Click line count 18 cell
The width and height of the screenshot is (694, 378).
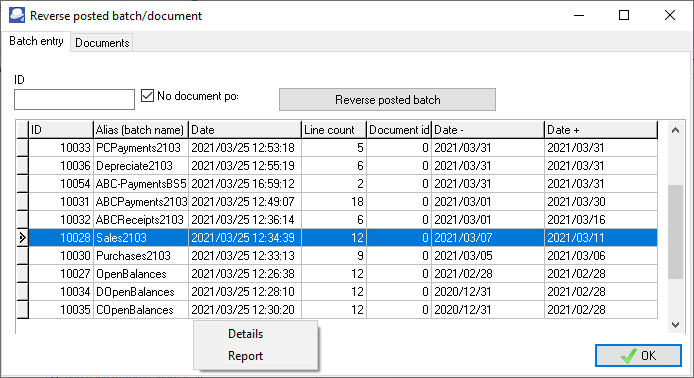(x=334, y=202)
